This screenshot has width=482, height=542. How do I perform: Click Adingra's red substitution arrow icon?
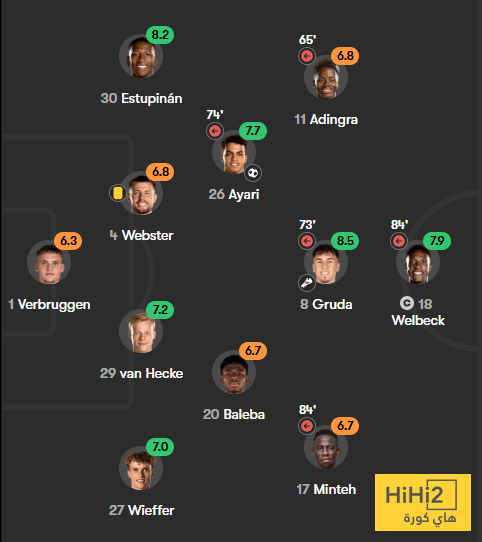coord(307,56)
